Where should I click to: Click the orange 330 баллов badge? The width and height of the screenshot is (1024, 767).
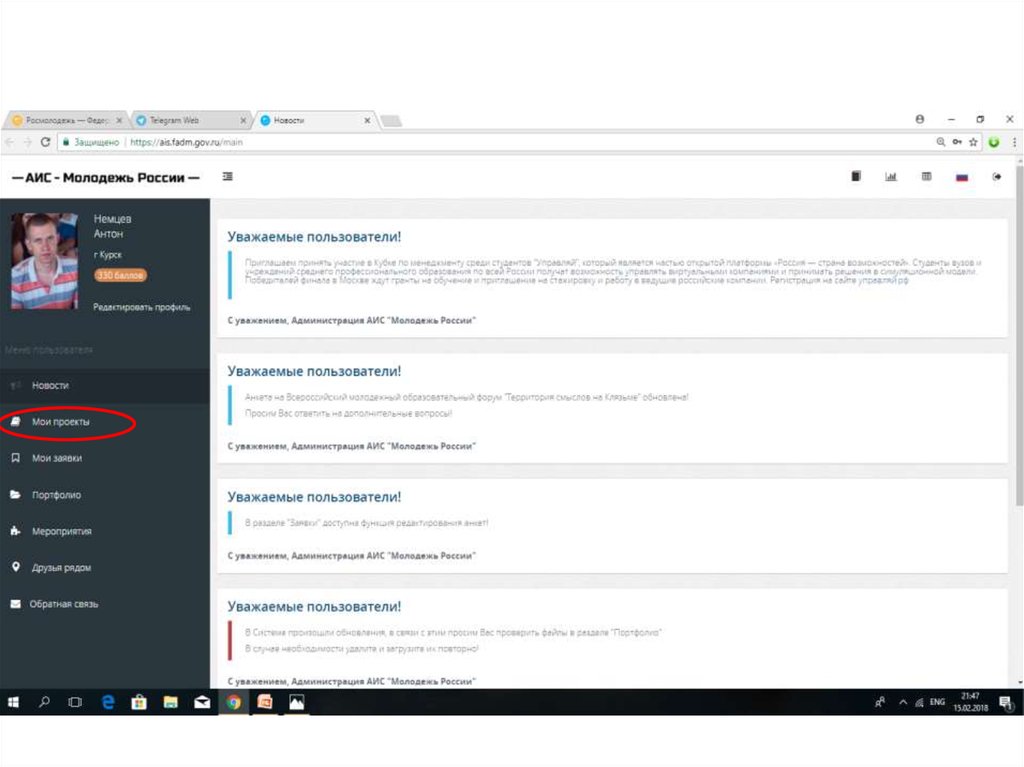click(120, 275)
